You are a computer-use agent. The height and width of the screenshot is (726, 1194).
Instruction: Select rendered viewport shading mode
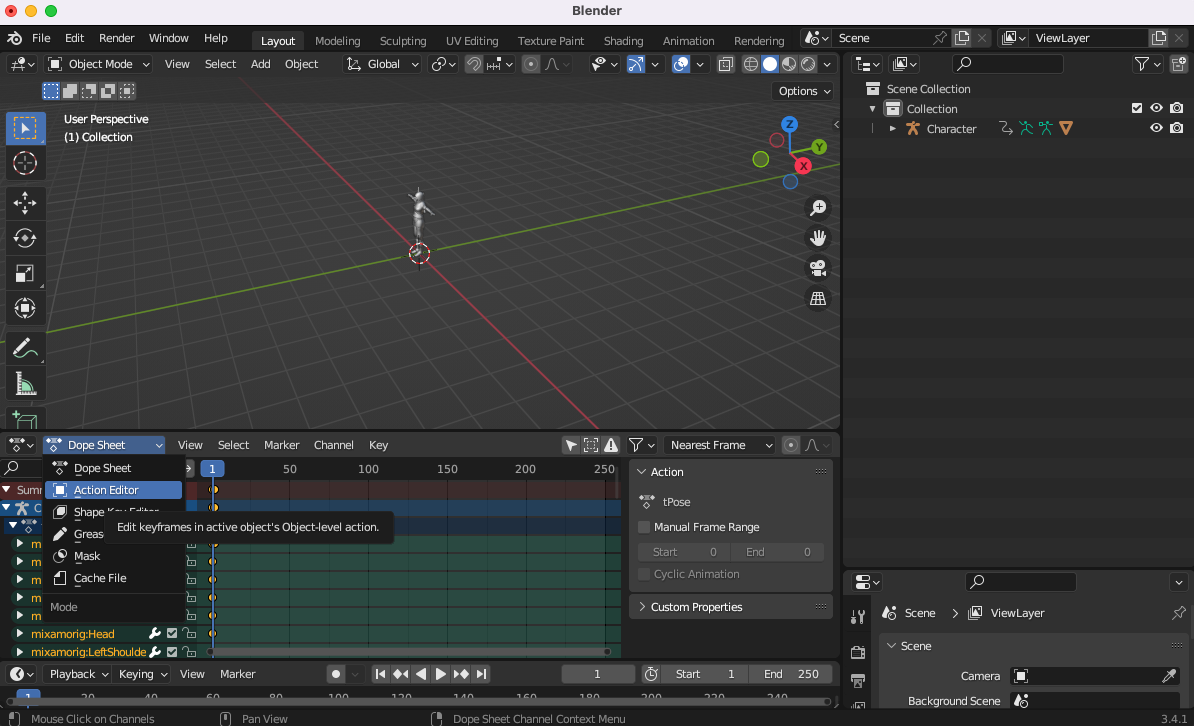click(x=808, y=64)
